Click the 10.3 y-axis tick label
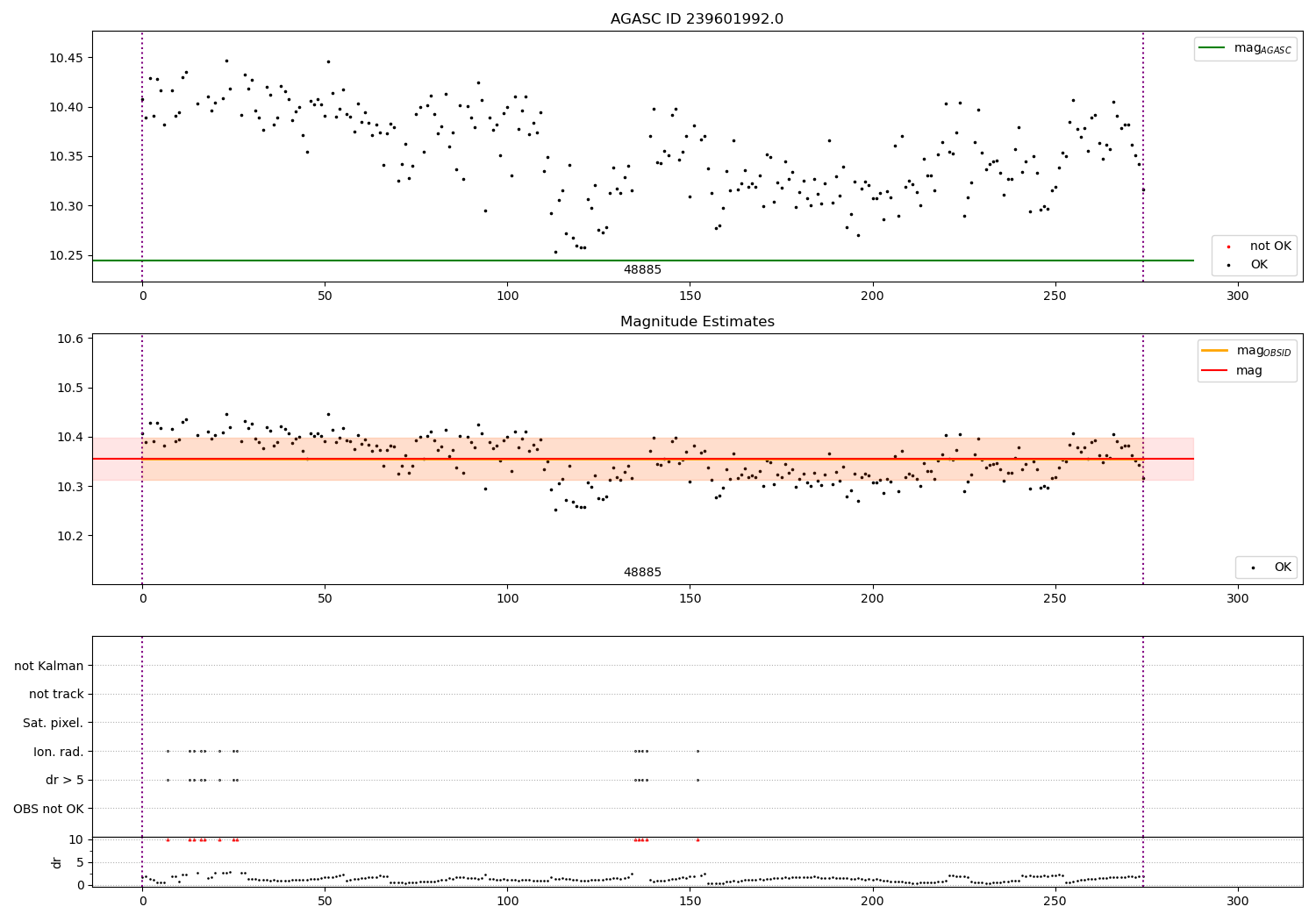This screenshot has width=1316, height=921. click(x=69, y=487)
